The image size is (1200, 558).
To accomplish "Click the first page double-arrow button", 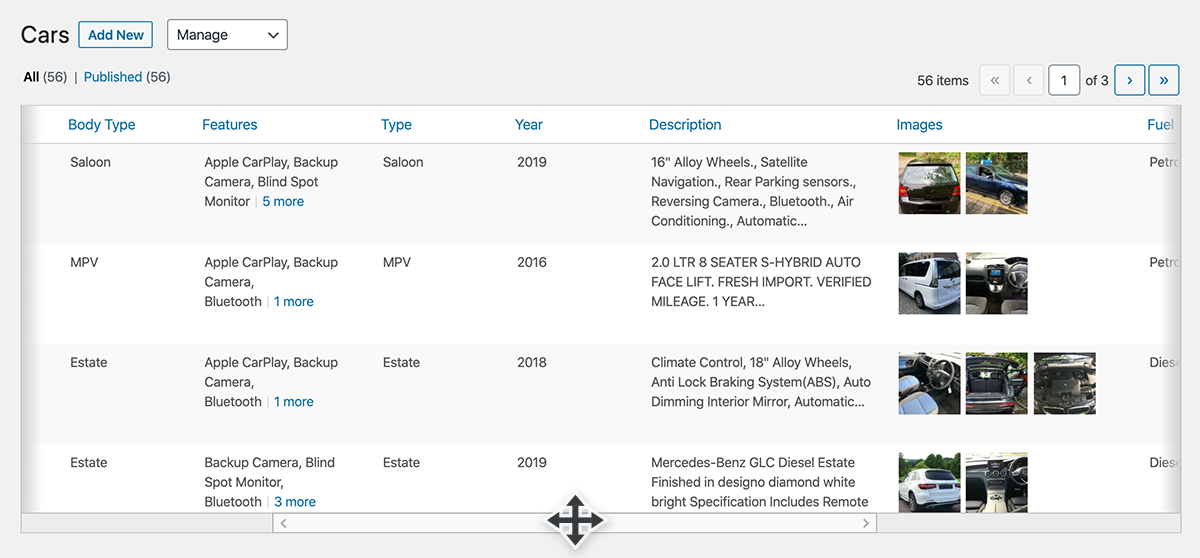I will tap(994, 80).
